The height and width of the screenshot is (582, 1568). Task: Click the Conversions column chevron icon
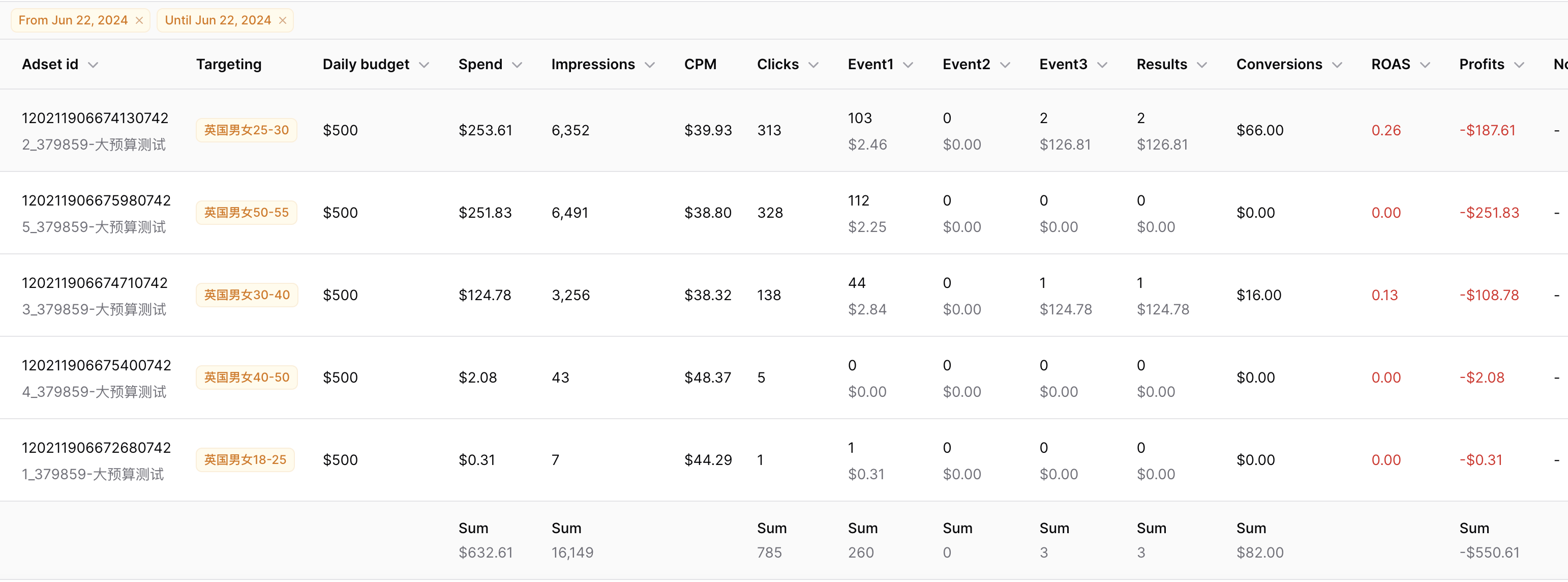point(1337,65)
